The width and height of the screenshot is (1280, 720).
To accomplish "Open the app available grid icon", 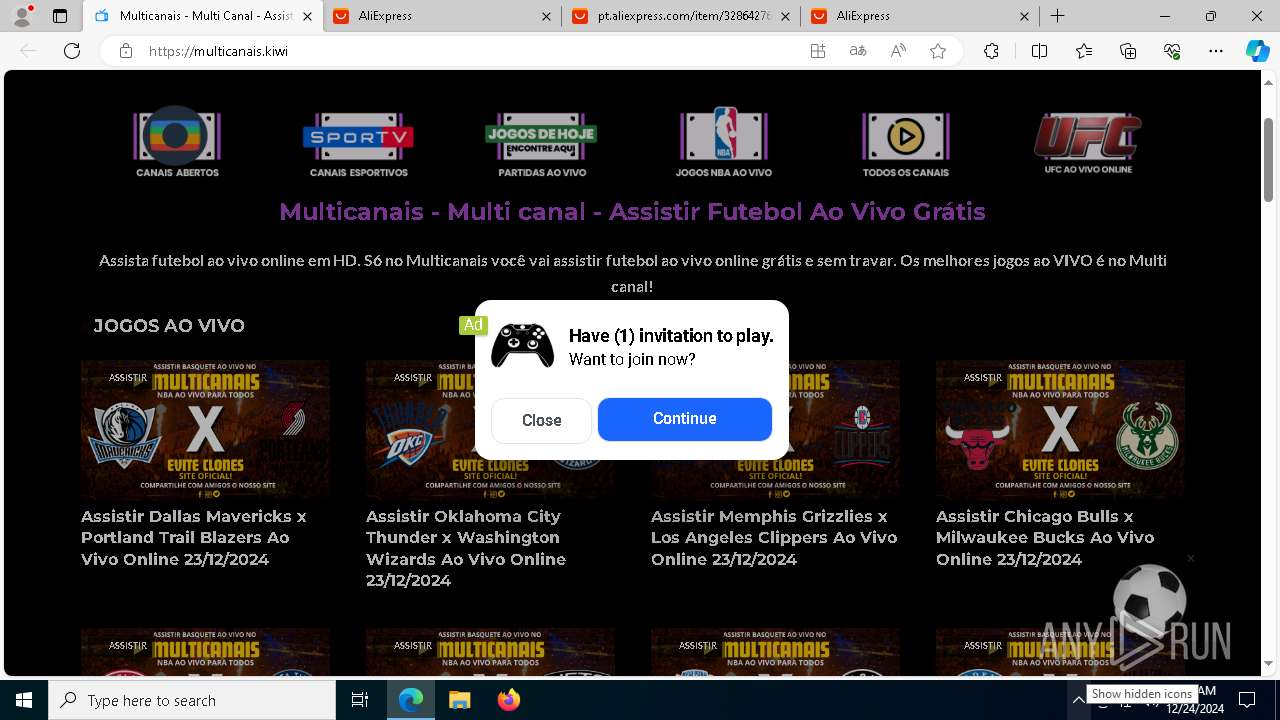I will click(818, 51).
